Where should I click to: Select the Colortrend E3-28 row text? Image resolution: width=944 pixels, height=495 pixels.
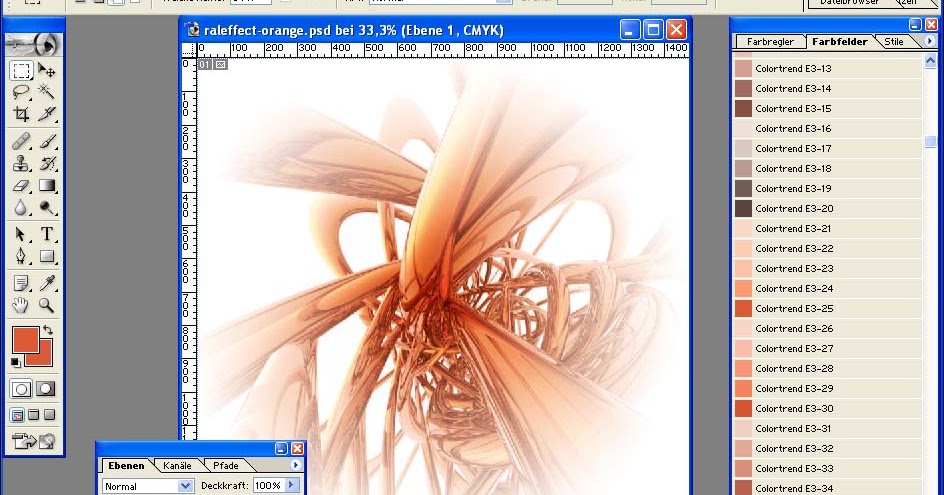pyautogui.click(x=794, y=369)
